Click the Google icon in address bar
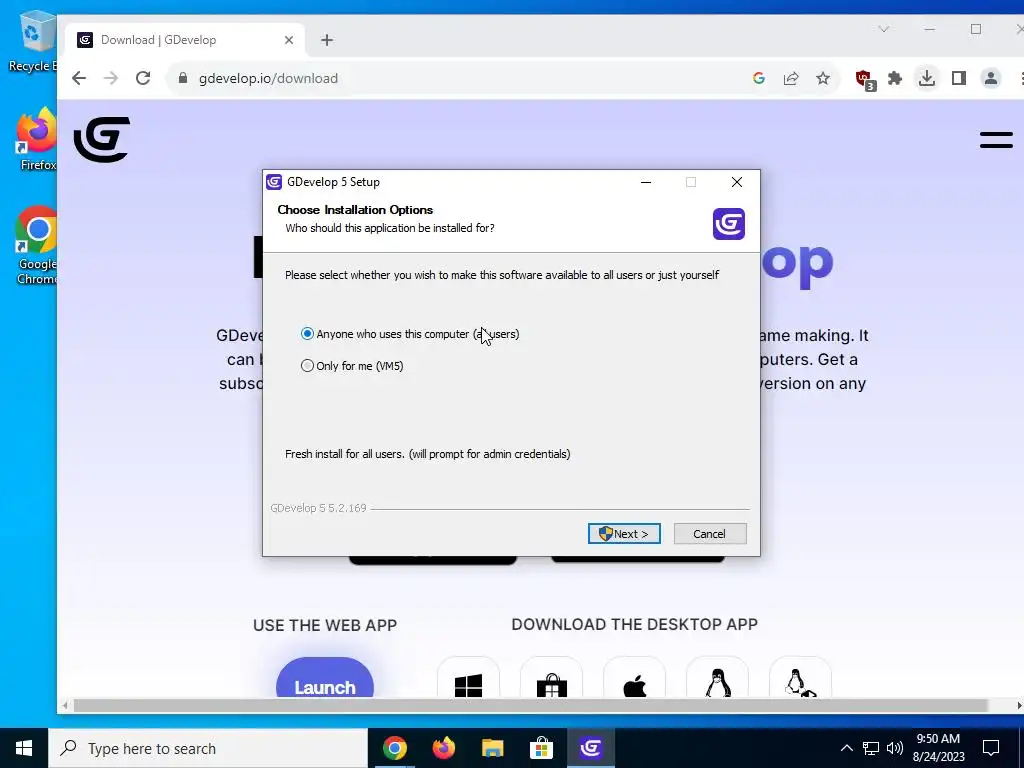1024x768 pixels. [759, 78]
